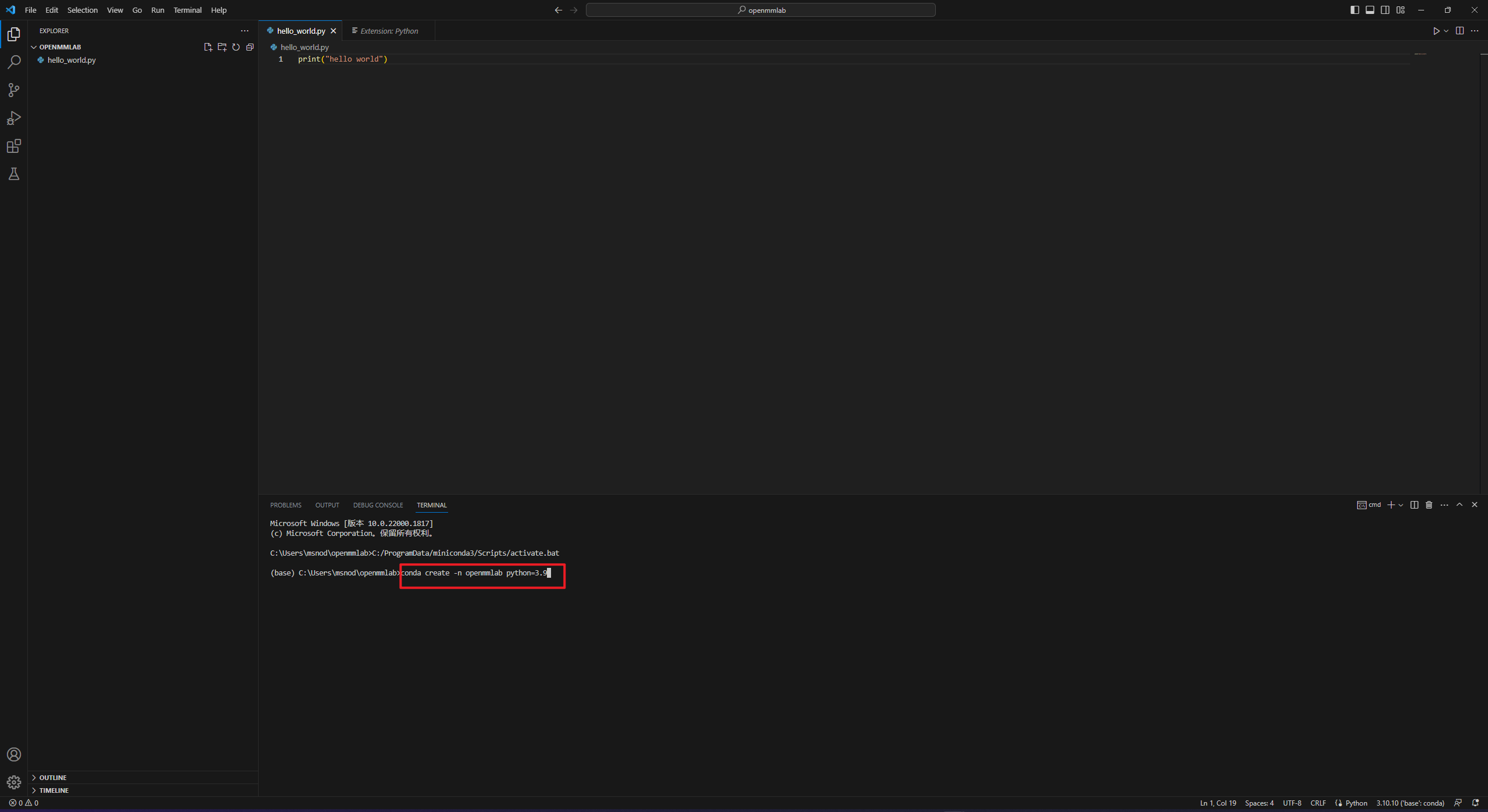Screen dimensions: 1488x812
Task: Open the Terminal menu
Action: pos(187,10)
